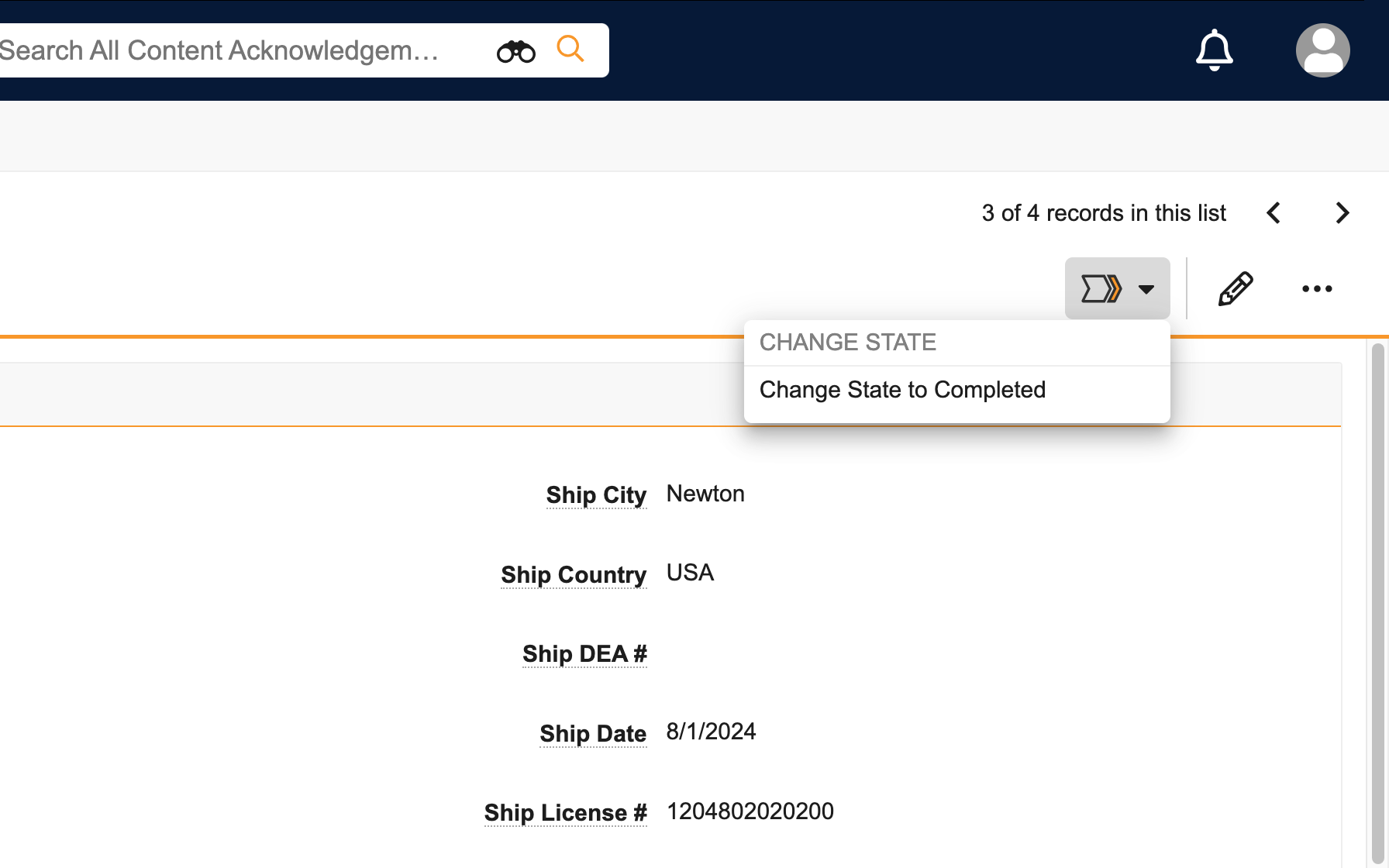Viewport: 1389px width, 868px height.
Task: Click the binoculars advanced search icon
Action: 516,51
